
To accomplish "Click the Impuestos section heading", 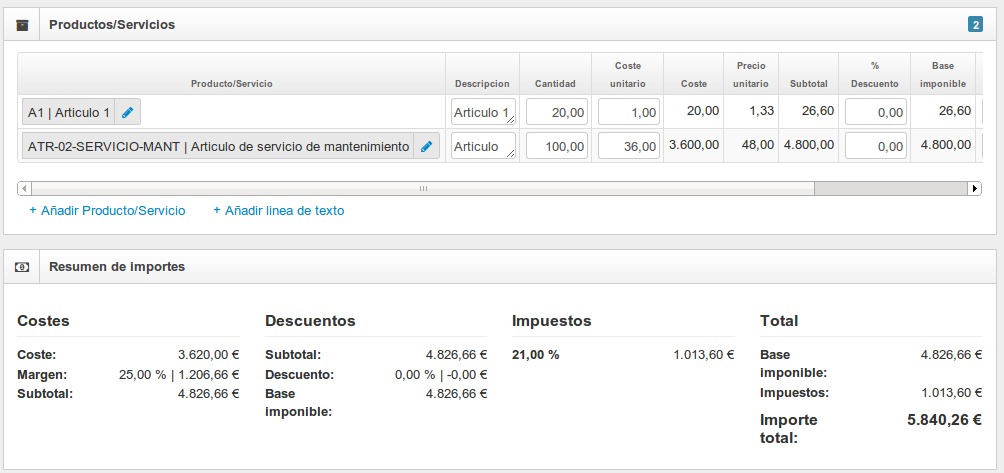I will pos(552,321).
